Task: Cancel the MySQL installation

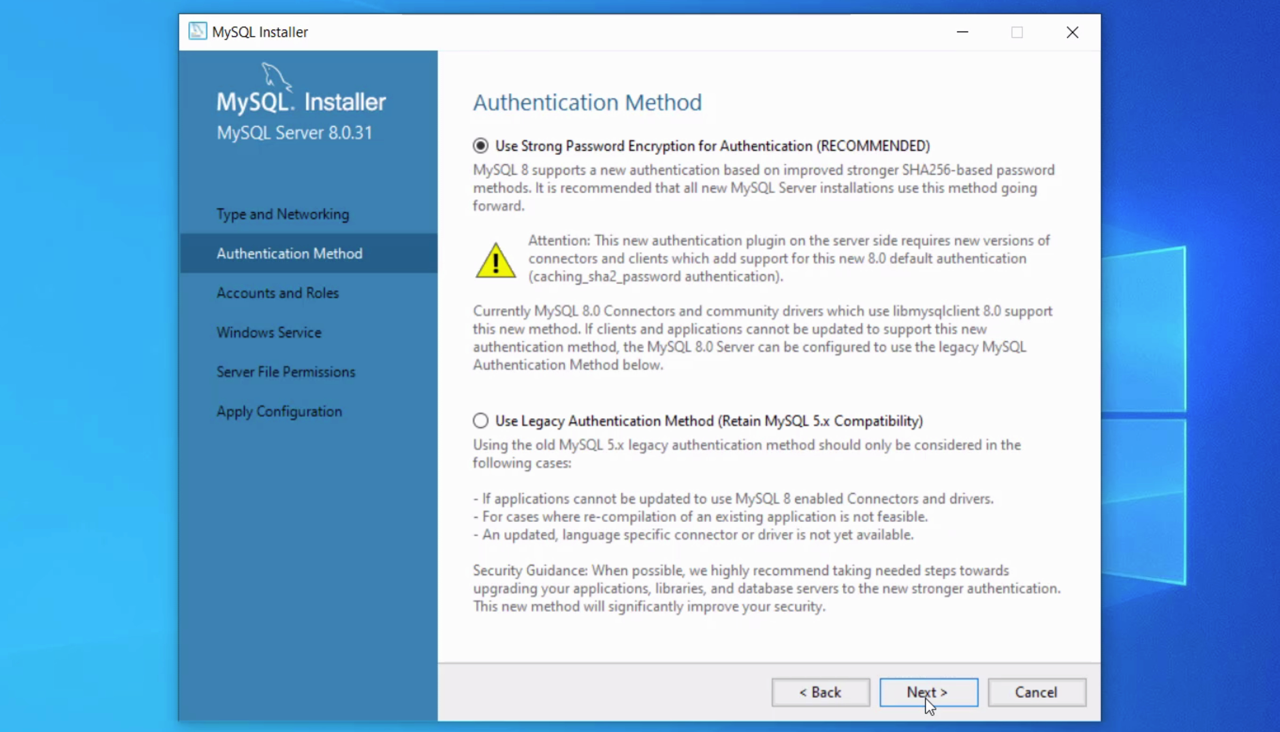Action: click(x=1036, y=692)
